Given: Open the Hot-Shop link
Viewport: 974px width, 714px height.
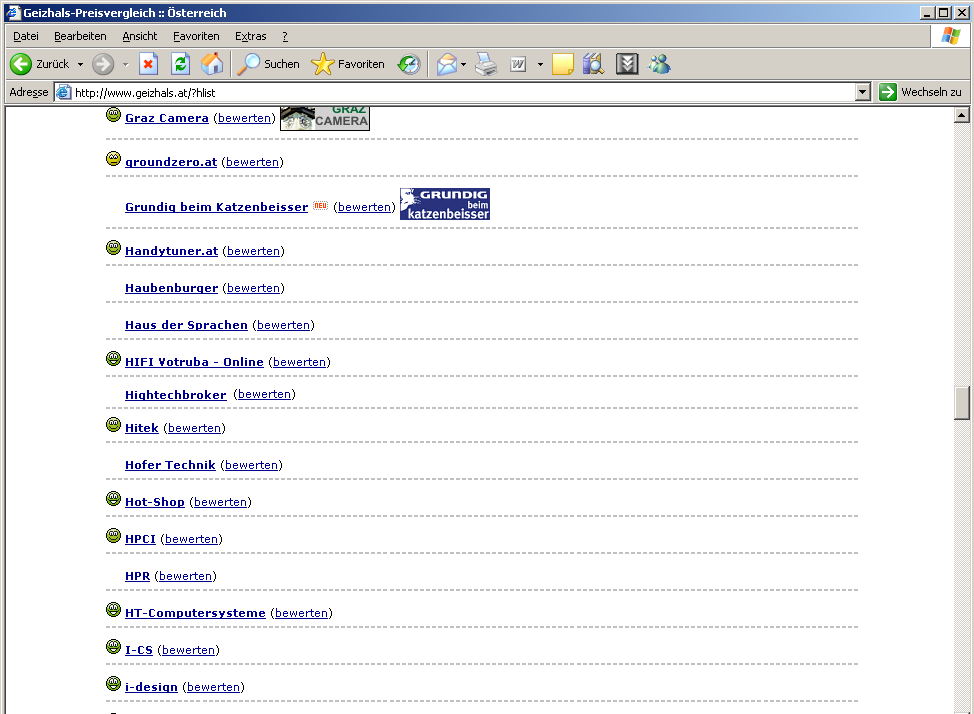Looking at the screenshot, I should pos(155,502).
